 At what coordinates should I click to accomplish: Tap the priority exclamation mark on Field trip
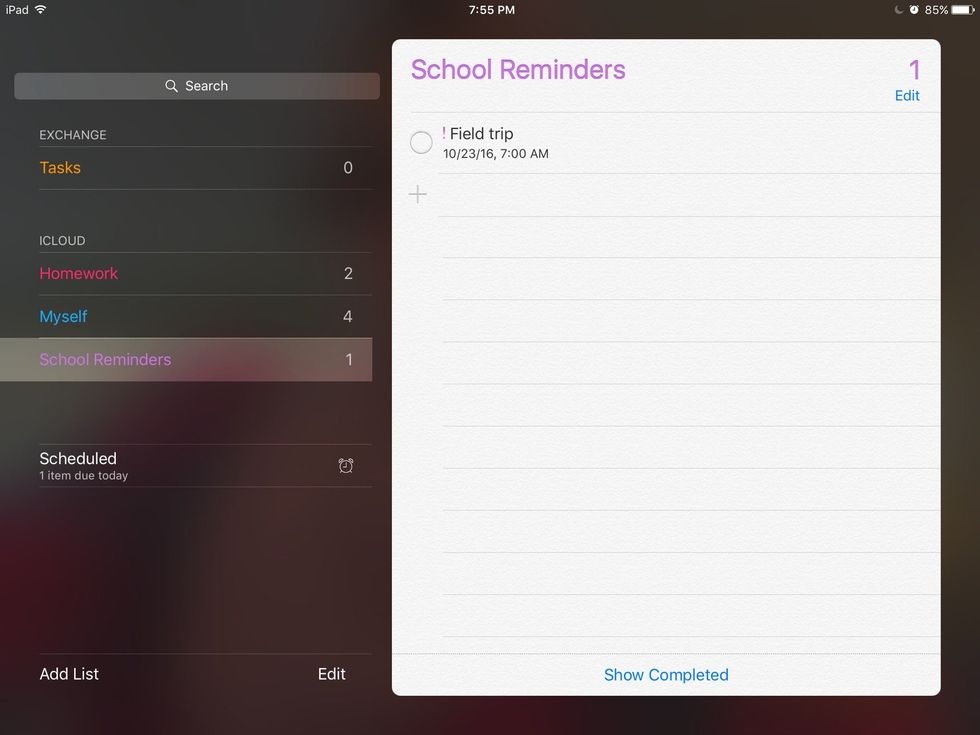point(444,133)
